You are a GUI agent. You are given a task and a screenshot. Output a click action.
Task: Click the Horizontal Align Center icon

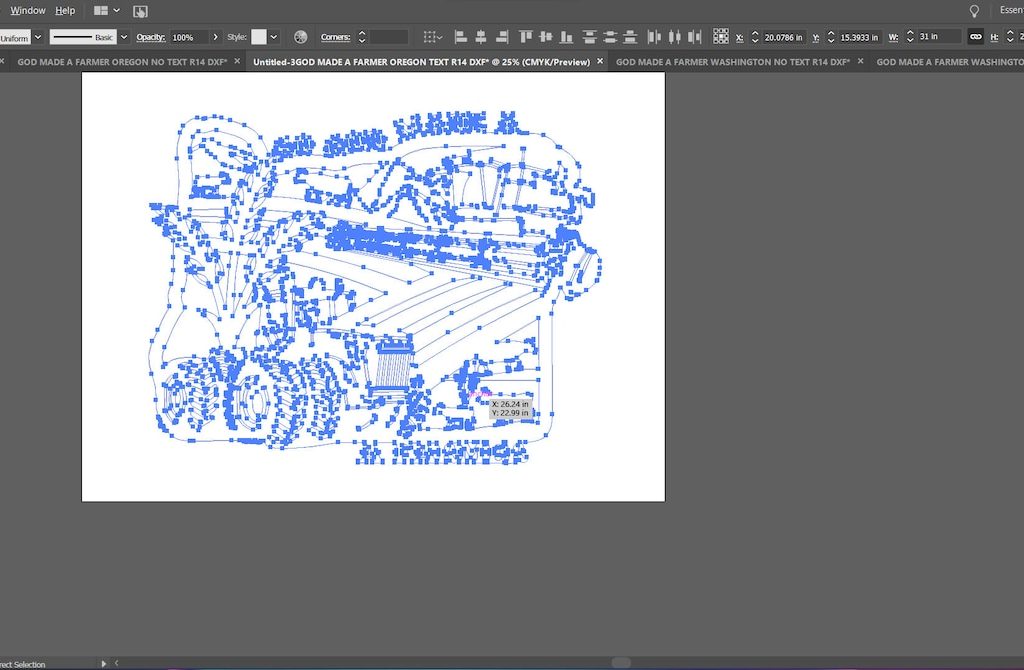coord(481,37)
